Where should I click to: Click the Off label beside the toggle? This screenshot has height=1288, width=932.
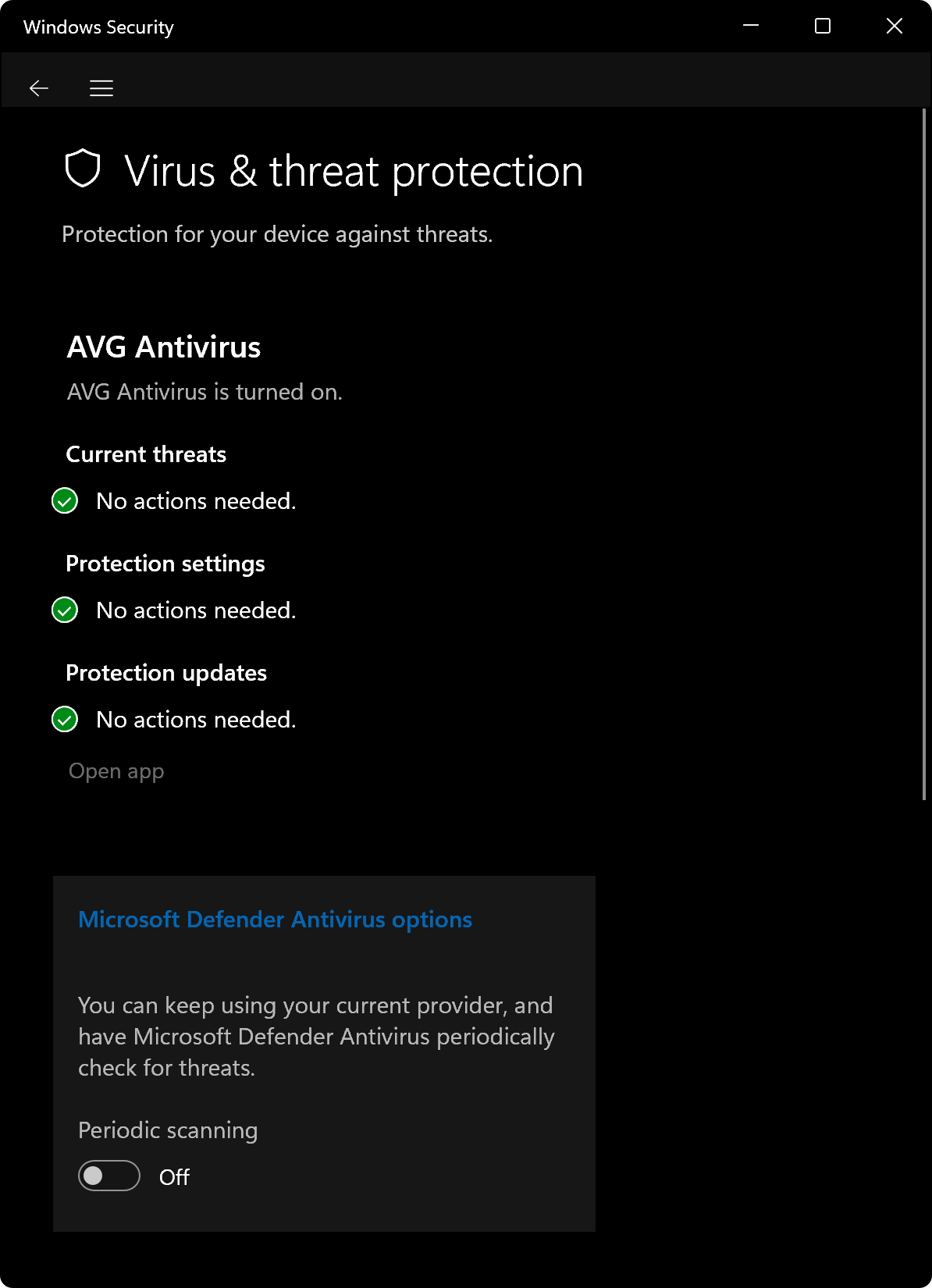click(x=174, y=1177)
